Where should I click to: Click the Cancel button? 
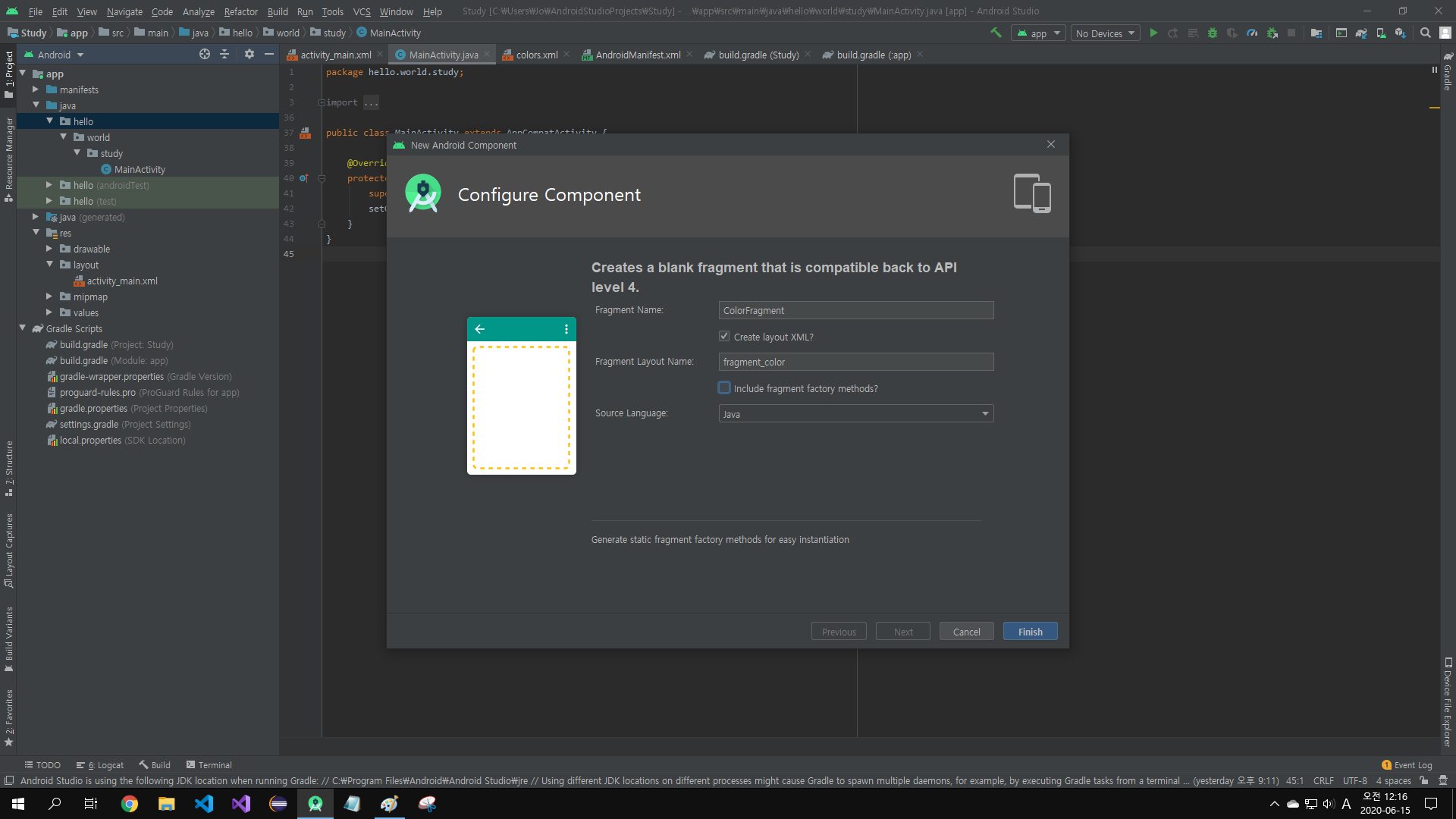pos(965,631)
